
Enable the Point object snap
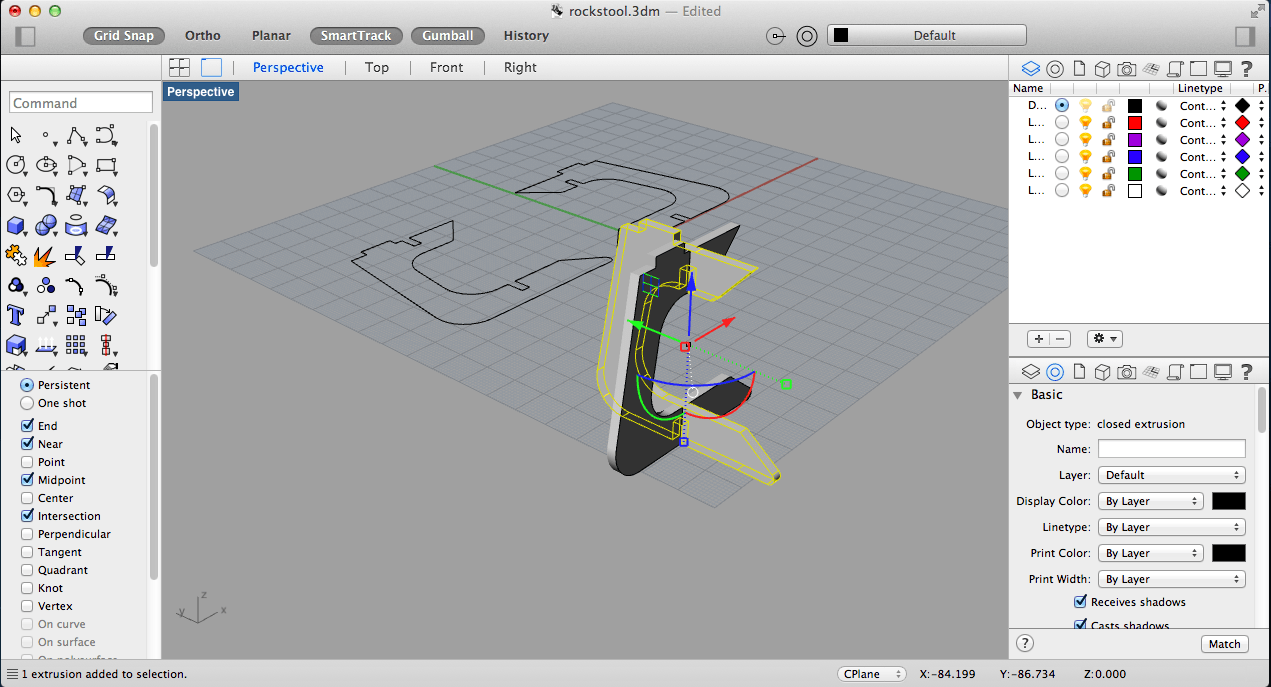click(28, 461)
